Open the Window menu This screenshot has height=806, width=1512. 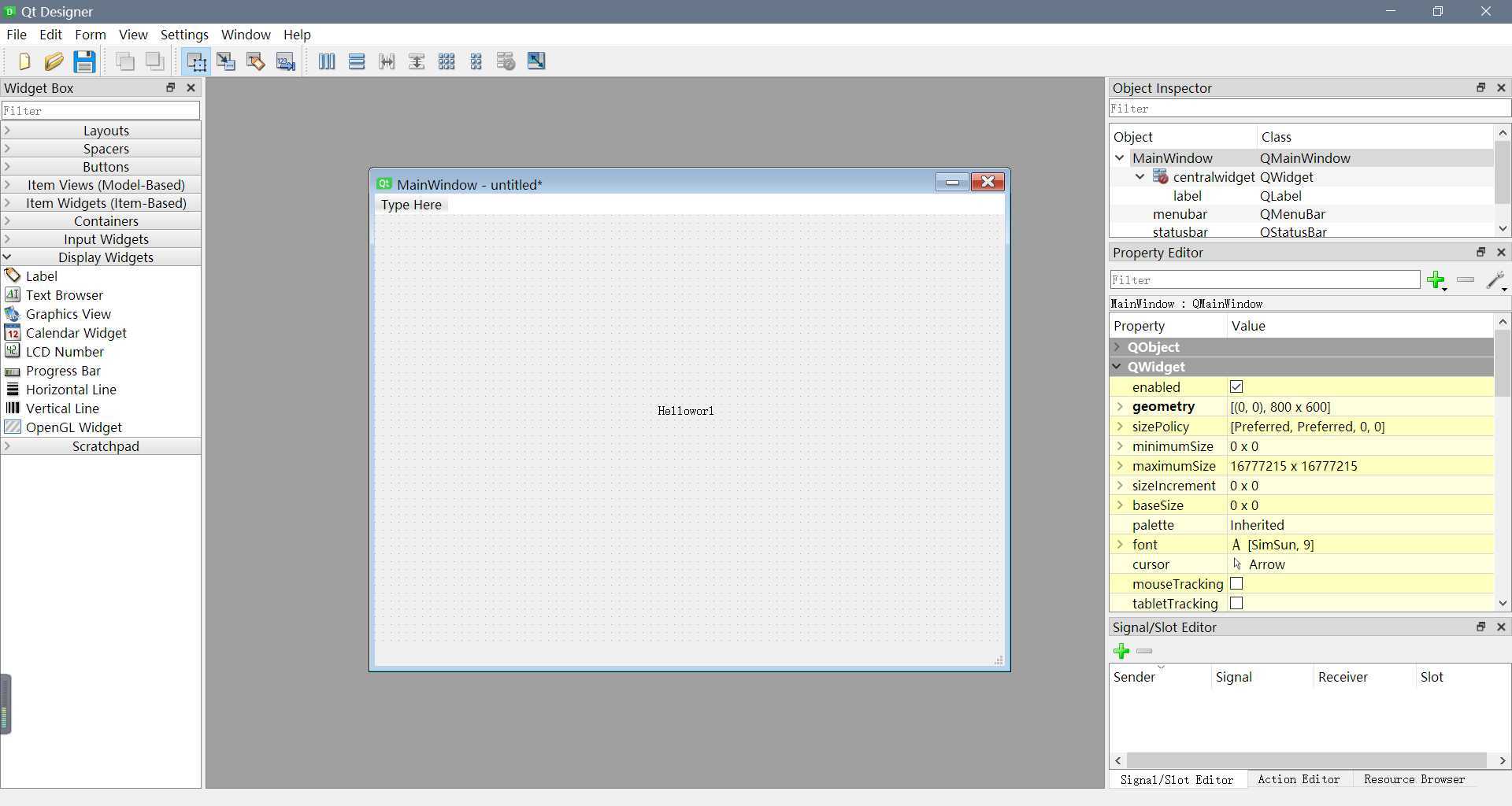(246, 35)
